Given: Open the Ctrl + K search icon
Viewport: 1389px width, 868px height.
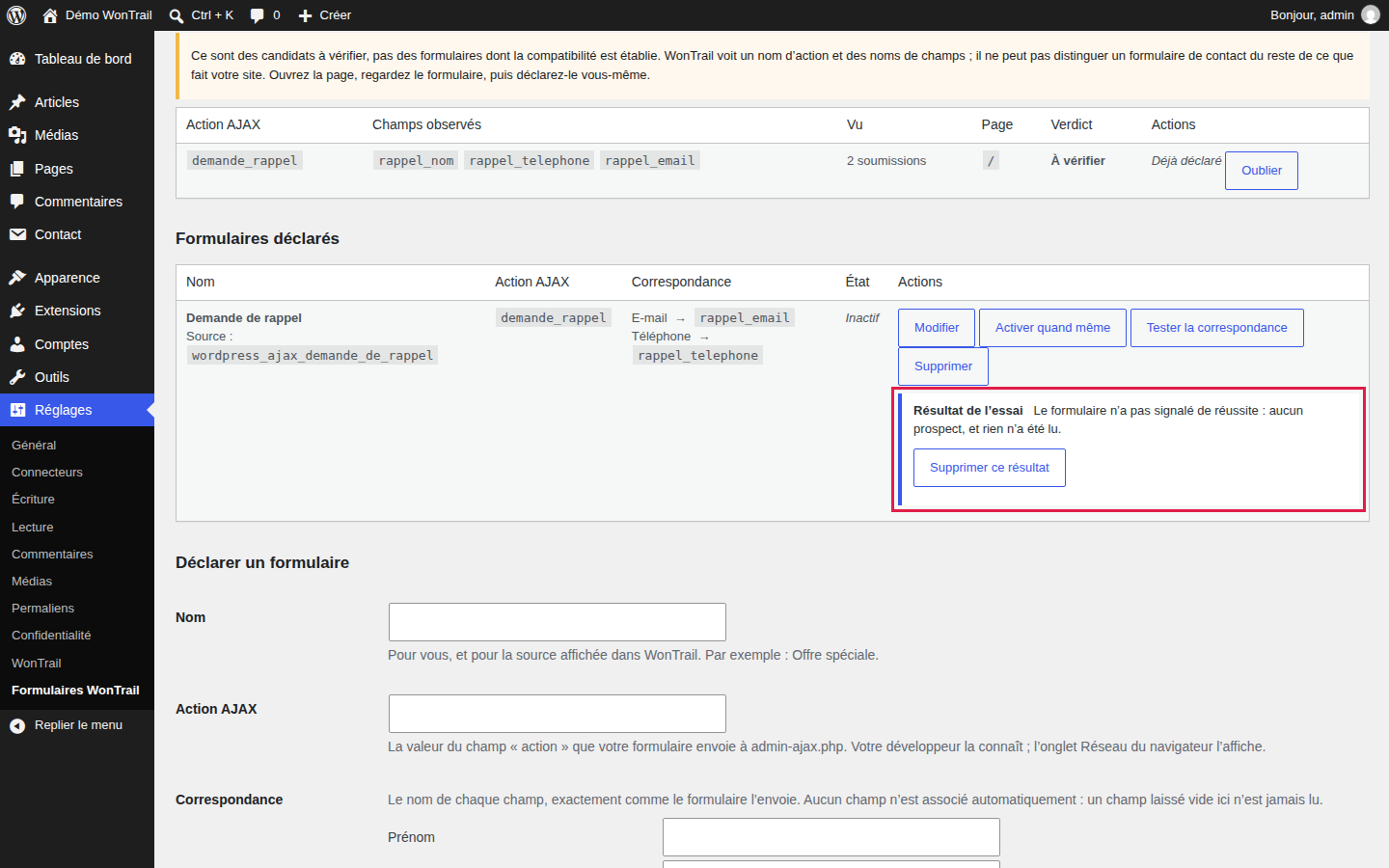Looking at the screenshot, I should [177, 15].
